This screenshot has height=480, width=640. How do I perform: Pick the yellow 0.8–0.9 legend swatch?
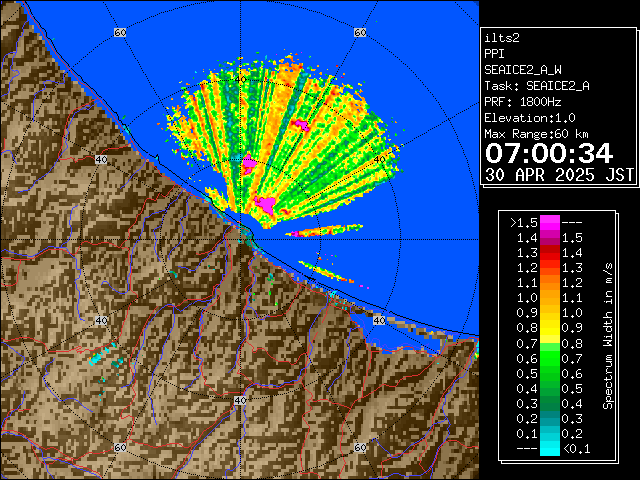pyautogui.click(x=550, y=328)
